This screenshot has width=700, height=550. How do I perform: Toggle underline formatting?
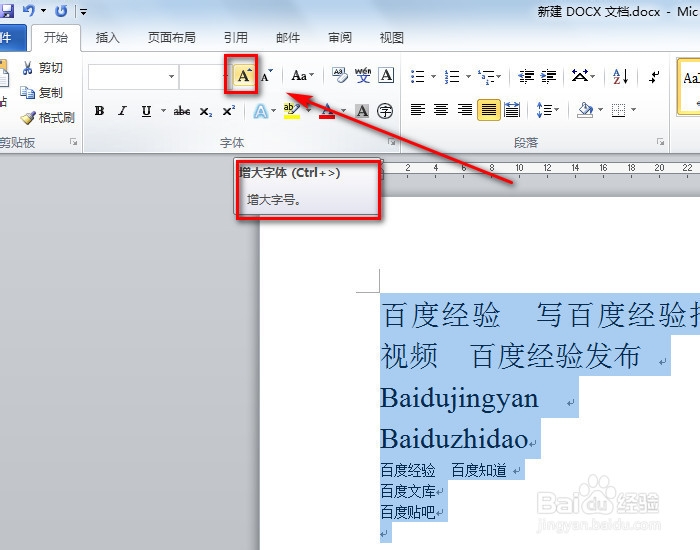[x=146, y=110]
